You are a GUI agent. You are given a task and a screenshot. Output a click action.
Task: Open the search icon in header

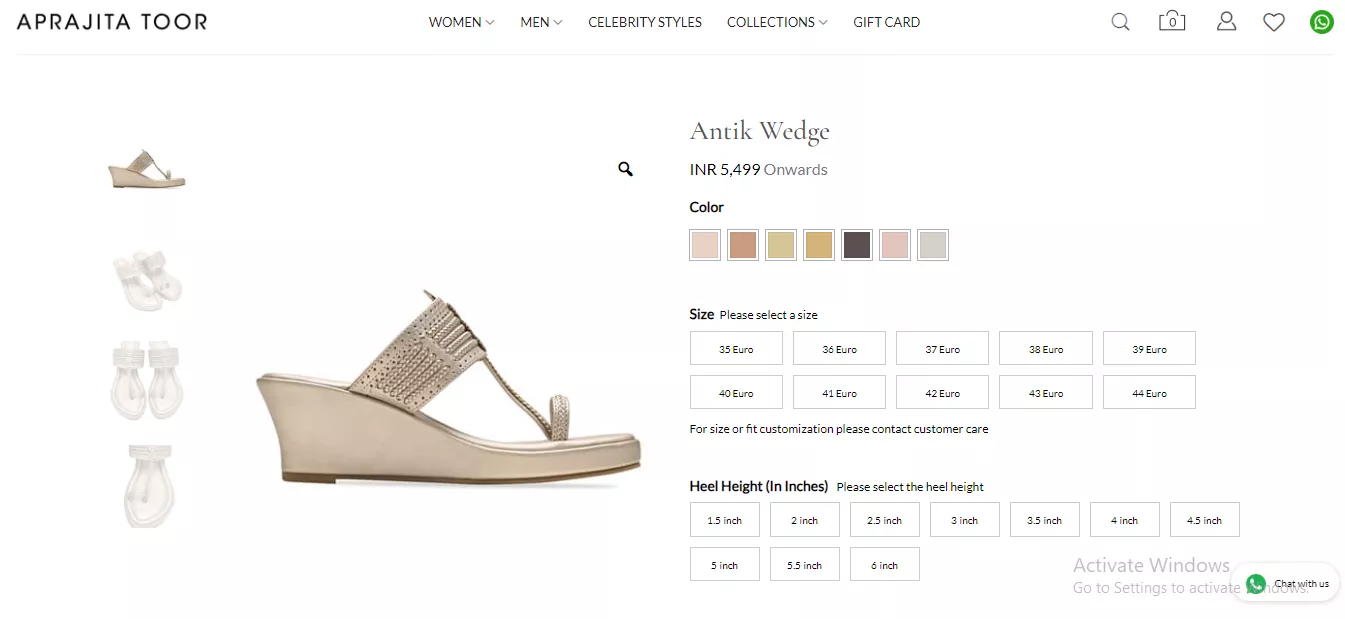[1120, 22]
